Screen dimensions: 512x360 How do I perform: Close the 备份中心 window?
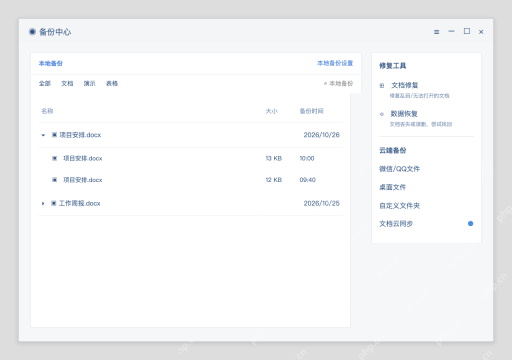click(x=481, y=32)
